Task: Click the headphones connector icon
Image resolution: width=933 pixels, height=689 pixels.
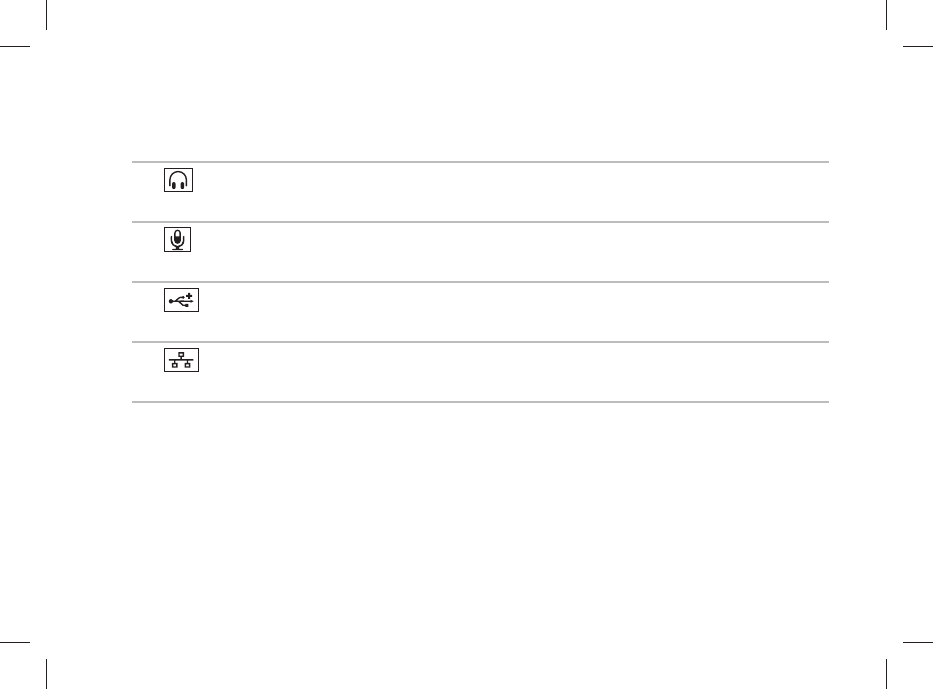Action: tap(179, 180)
